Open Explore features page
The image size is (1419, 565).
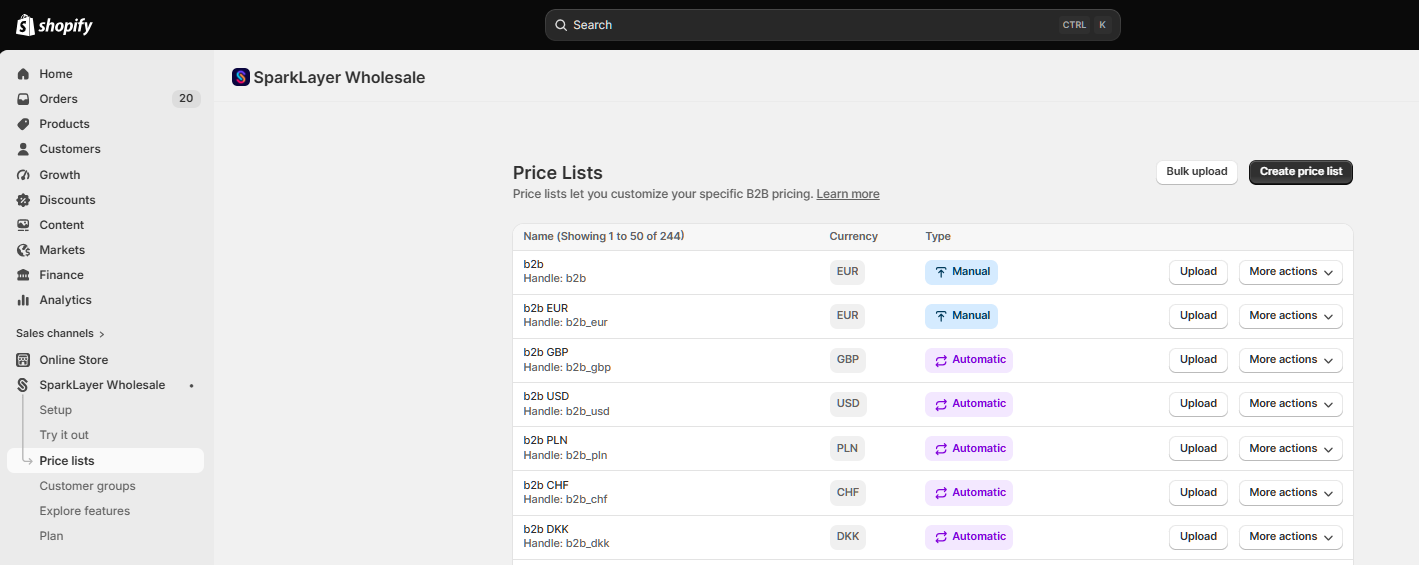(x=85, y=511)
